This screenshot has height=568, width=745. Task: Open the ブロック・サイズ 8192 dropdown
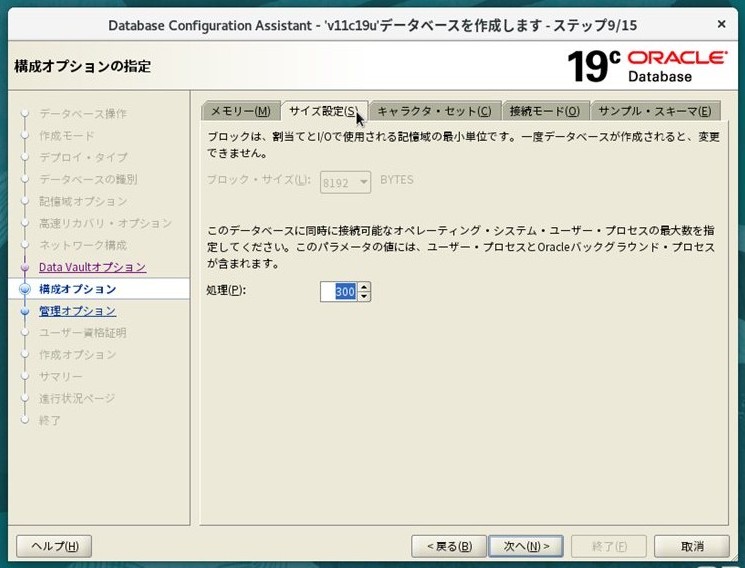point(345,182)
